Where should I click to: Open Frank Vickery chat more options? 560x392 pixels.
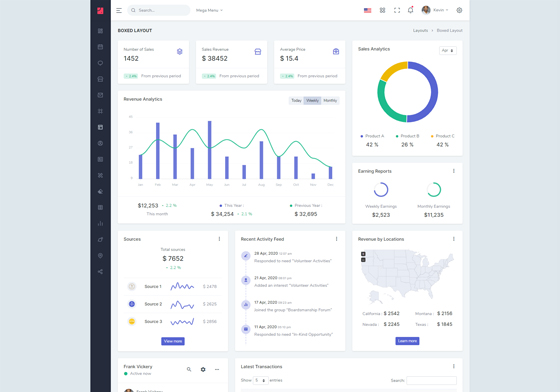point(217,370)
